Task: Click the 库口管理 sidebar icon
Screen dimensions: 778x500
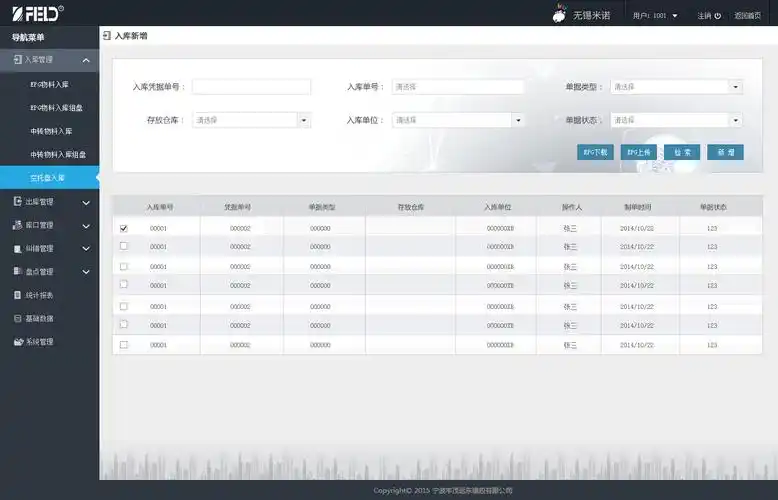Action: [x=17, y=225]
